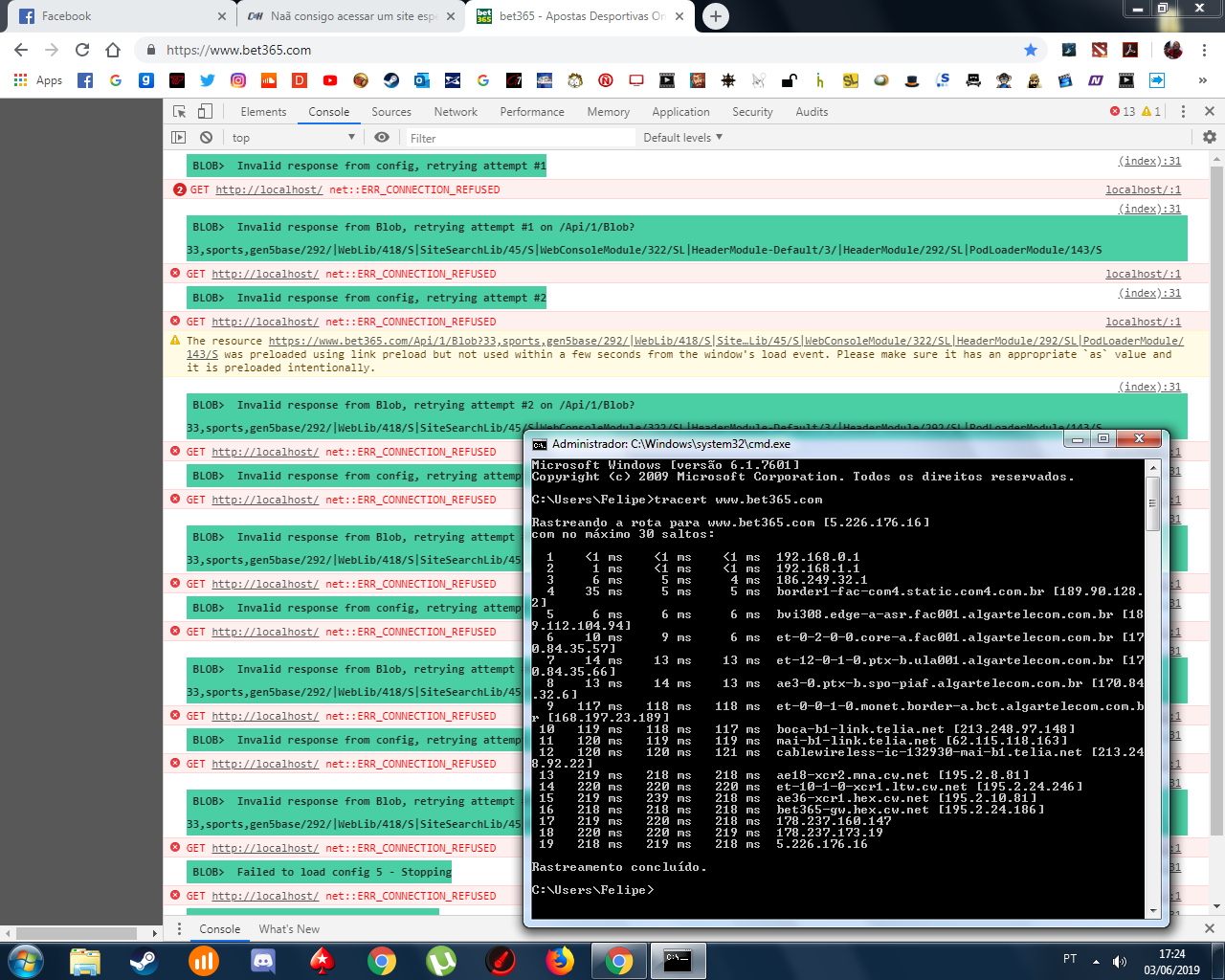The height and width of the screenshot is (980, 1225).
Task: Click the yellow warning count 1 indicator
Action: (x=1151, y=112)
